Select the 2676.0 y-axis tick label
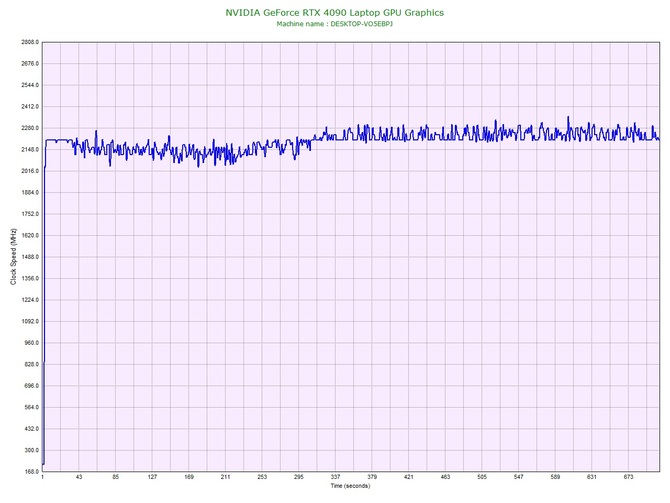Image resolution: width=670 pixels, height=503 pixels. tap(30, 64)
